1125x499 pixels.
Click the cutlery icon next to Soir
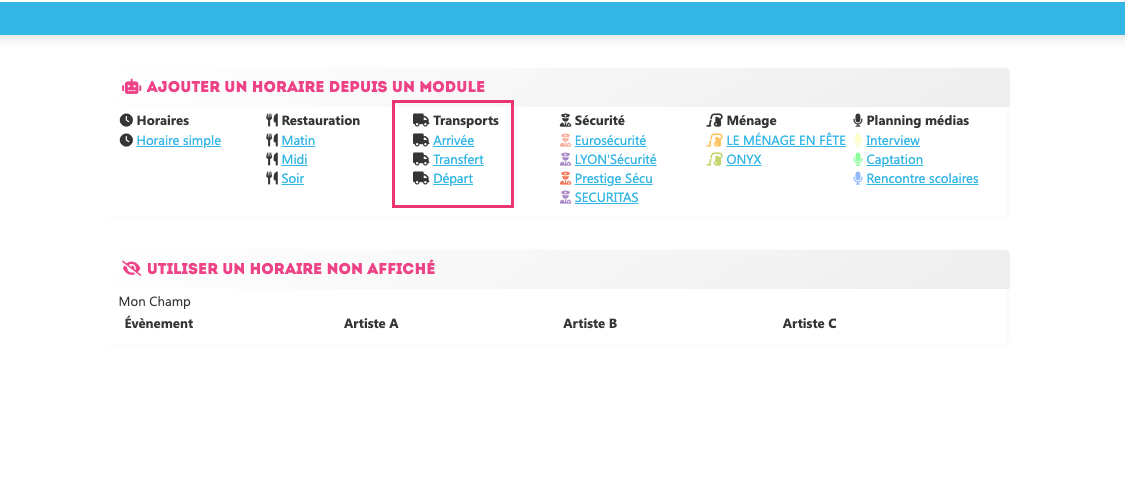[x=272, y=179]
